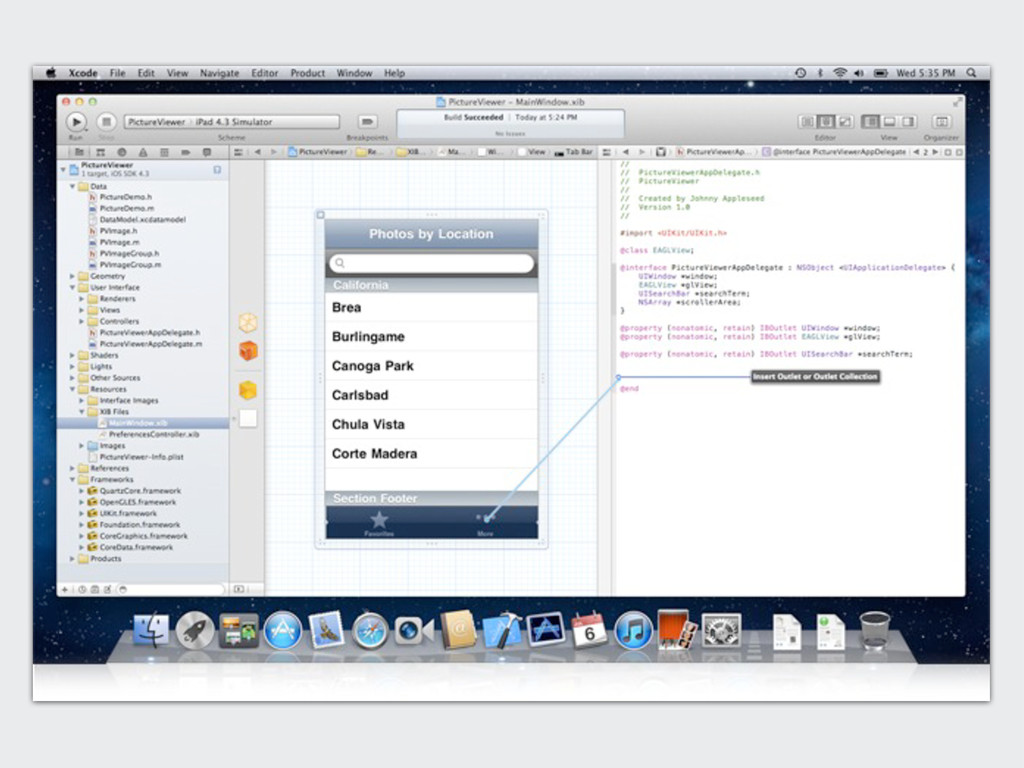Screen dimensions: 1024x768
Task: Open the Window menu
Action: (x=355, y=73)
